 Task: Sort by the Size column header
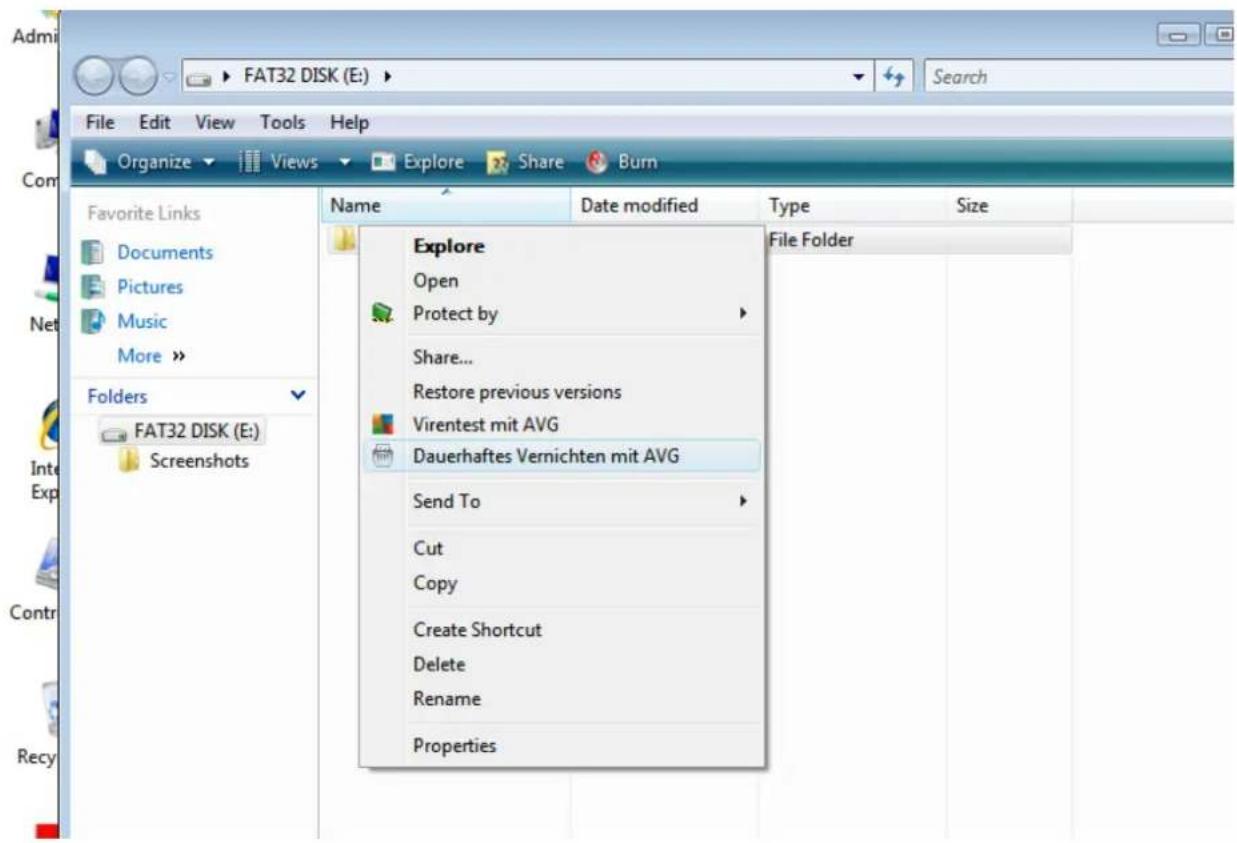[x=1009, y=206]
